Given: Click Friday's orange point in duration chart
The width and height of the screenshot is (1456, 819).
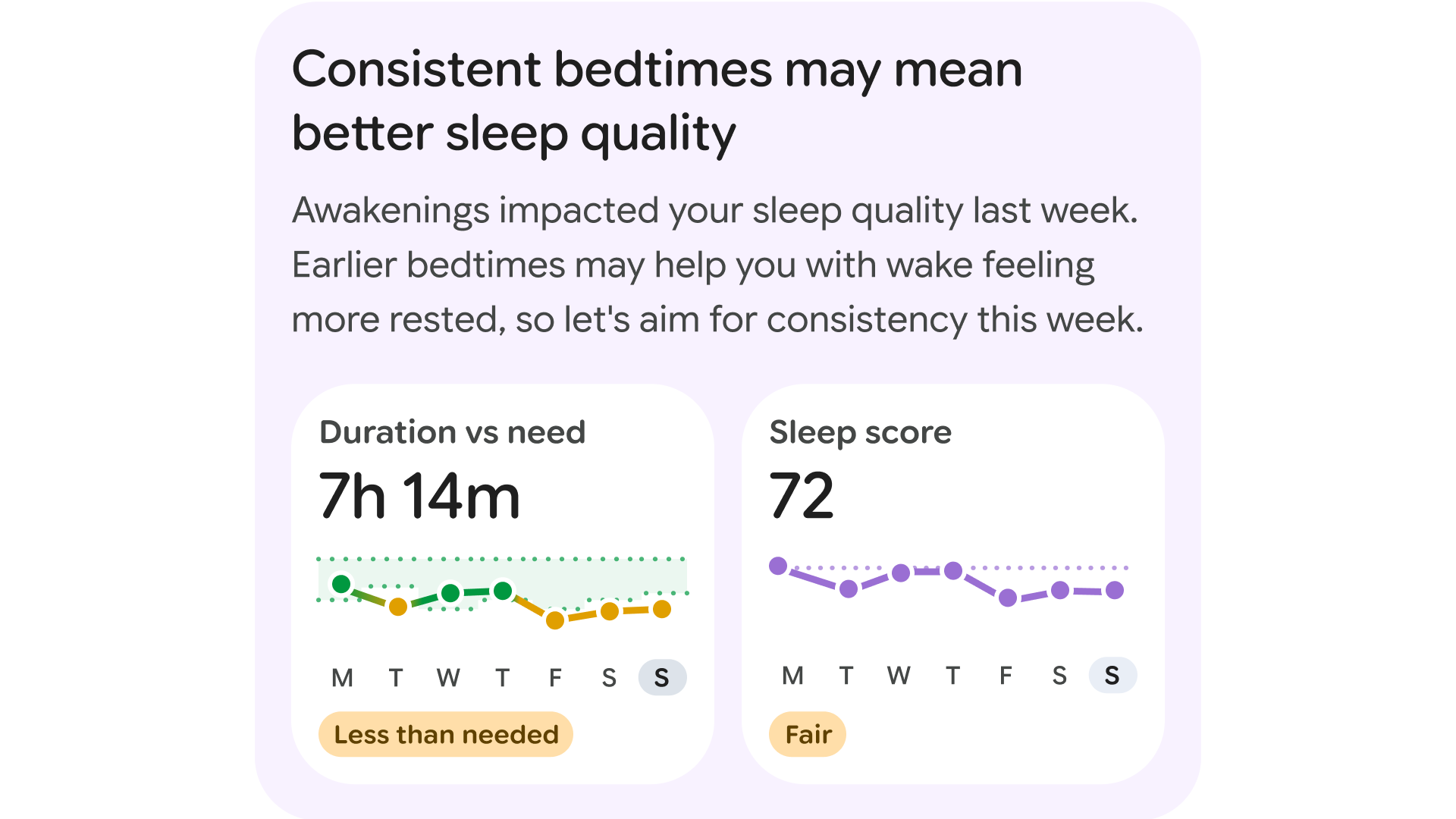Looking at the screenshot, I should click(555, 620).
